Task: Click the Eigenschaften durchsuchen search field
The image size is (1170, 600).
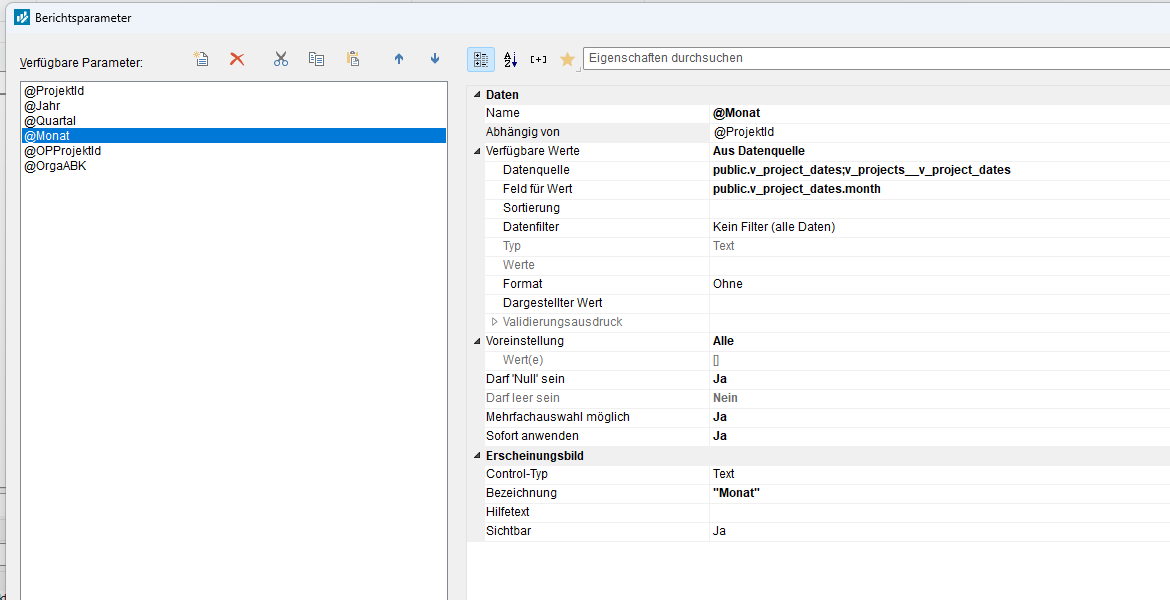Action: tap(870, 58)
